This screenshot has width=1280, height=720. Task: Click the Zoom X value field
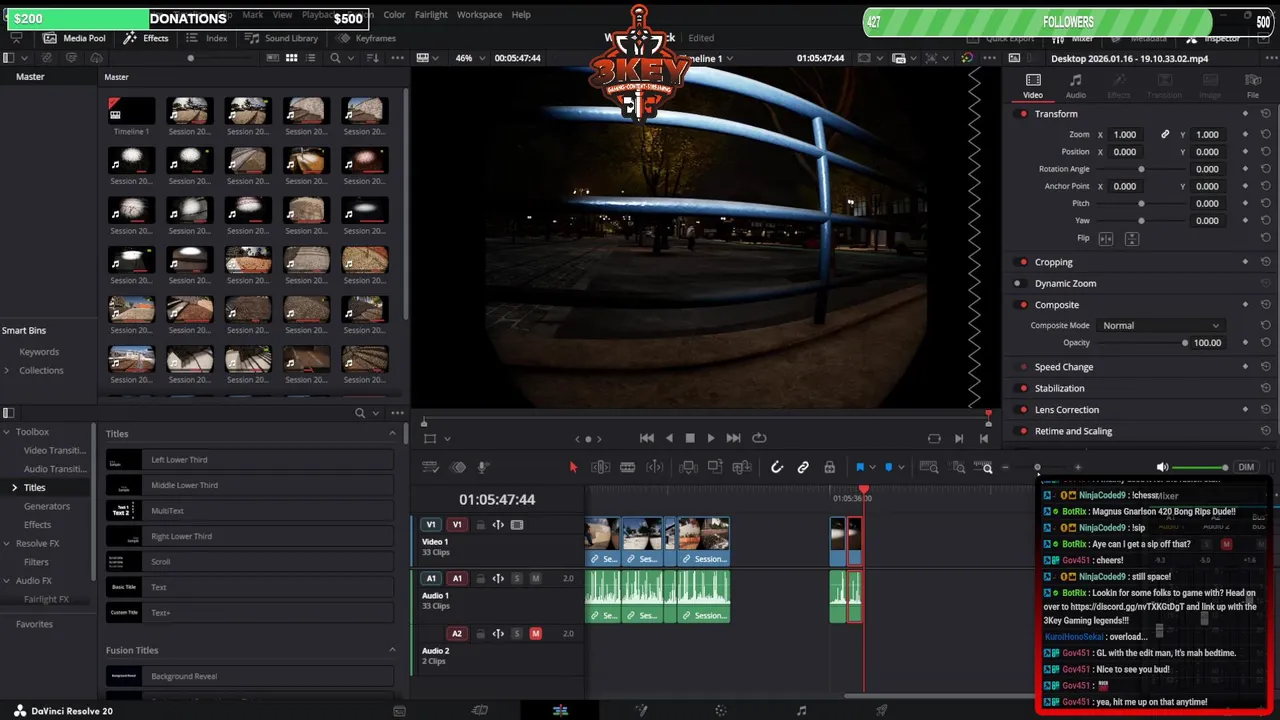pos(1125,135)
